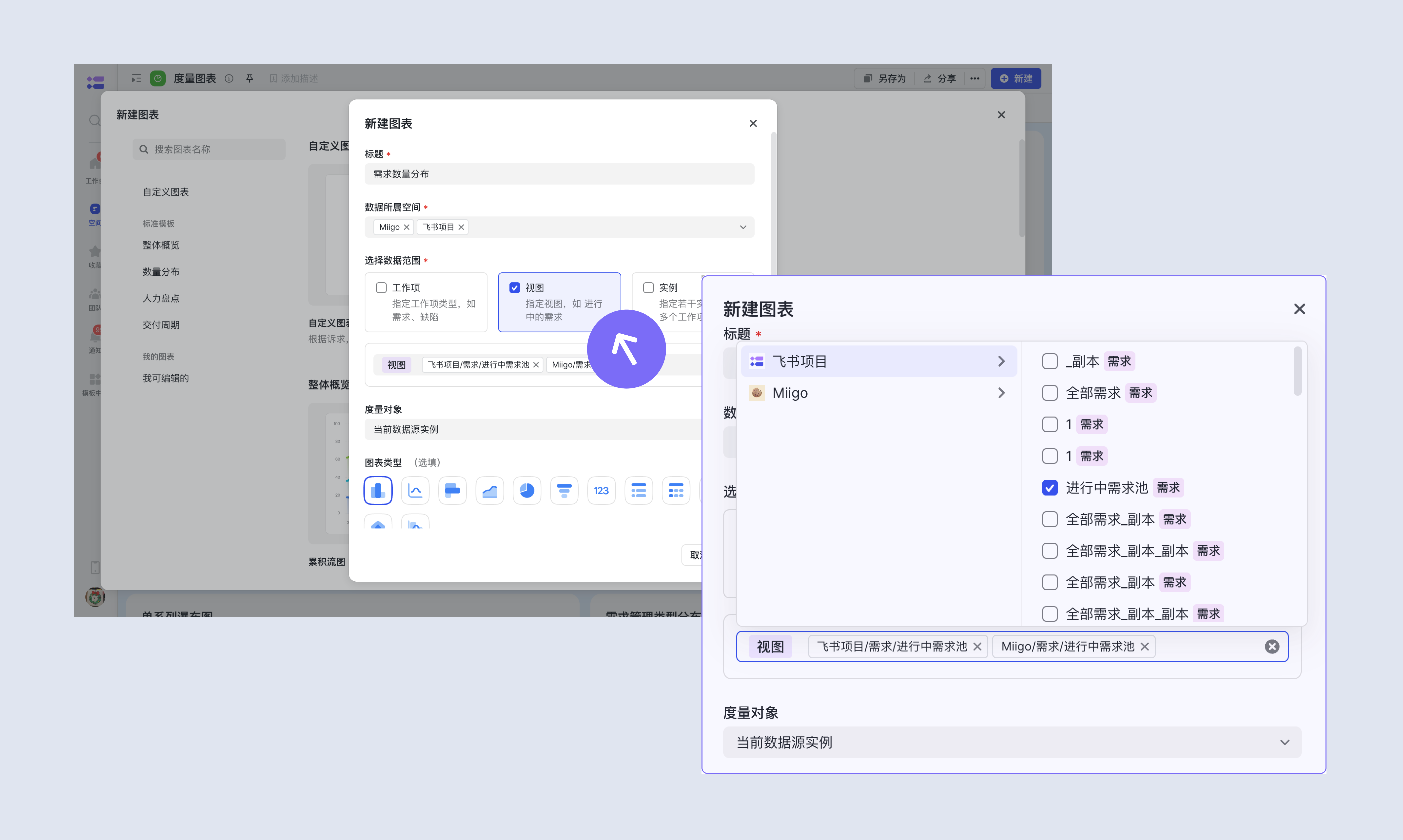Uncheck the 视图 data range option

515,287
